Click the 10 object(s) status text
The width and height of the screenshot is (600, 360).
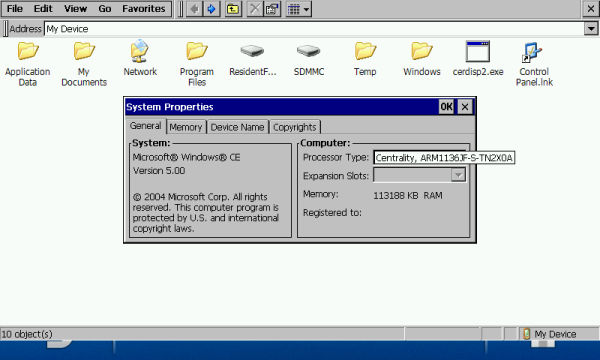tap(27, 334)
